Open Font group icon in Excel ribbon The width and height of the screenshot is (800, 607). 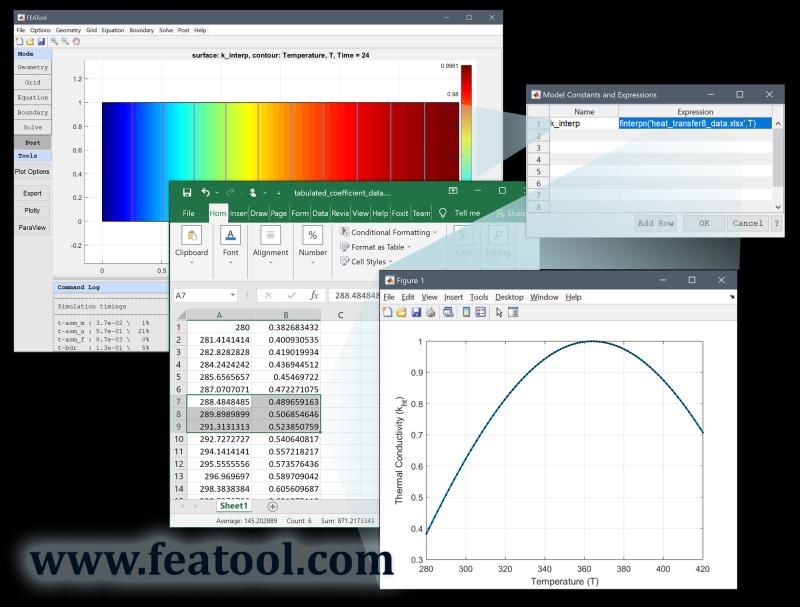[x=230, y=236]
